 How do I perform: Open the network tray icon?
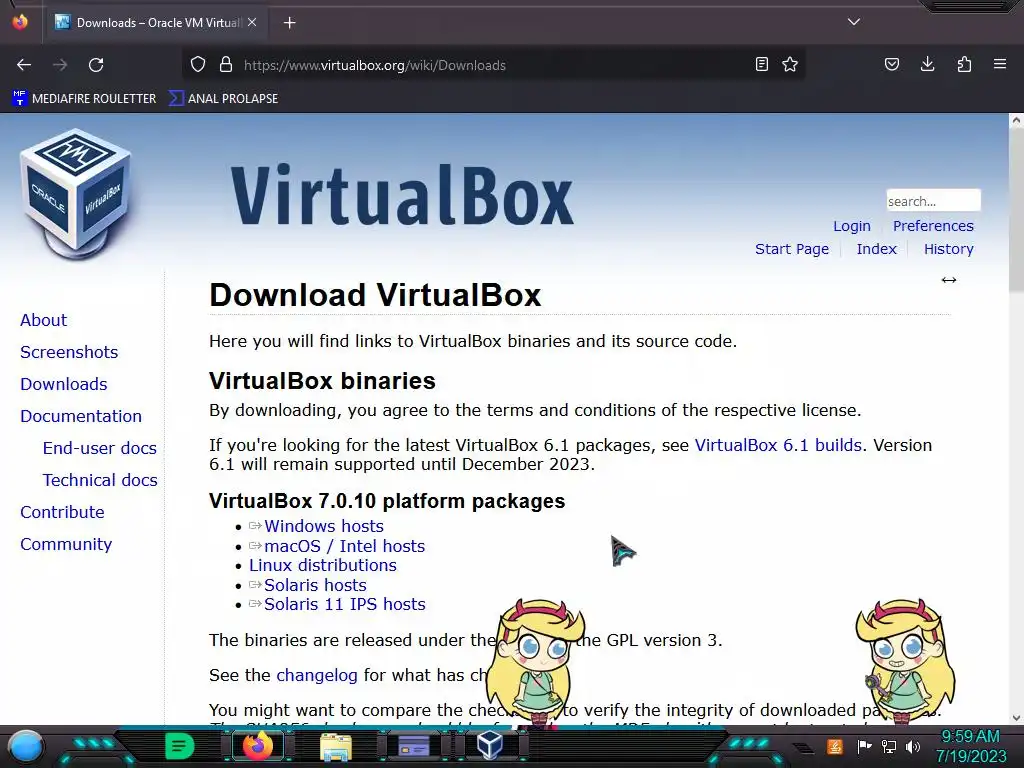point(888,746)
